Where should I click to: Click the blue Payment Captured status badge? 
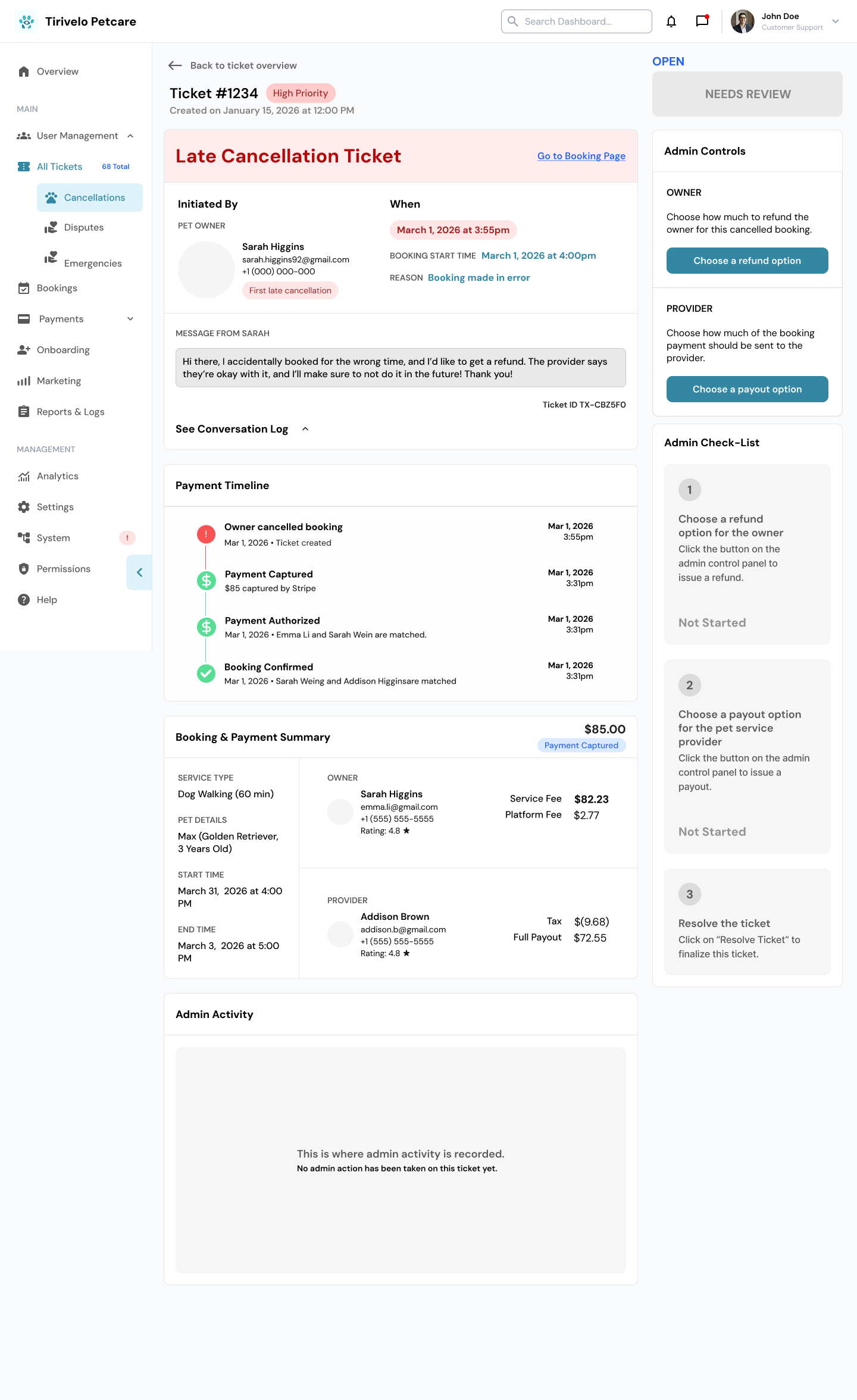click(581, 746)
